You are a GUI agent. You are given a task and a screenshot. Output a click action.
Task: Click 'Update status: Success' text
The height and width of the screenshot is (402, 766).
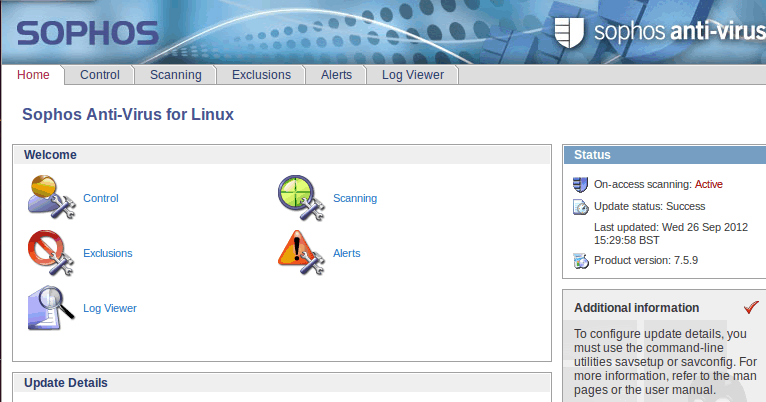[x=650, y=206]
